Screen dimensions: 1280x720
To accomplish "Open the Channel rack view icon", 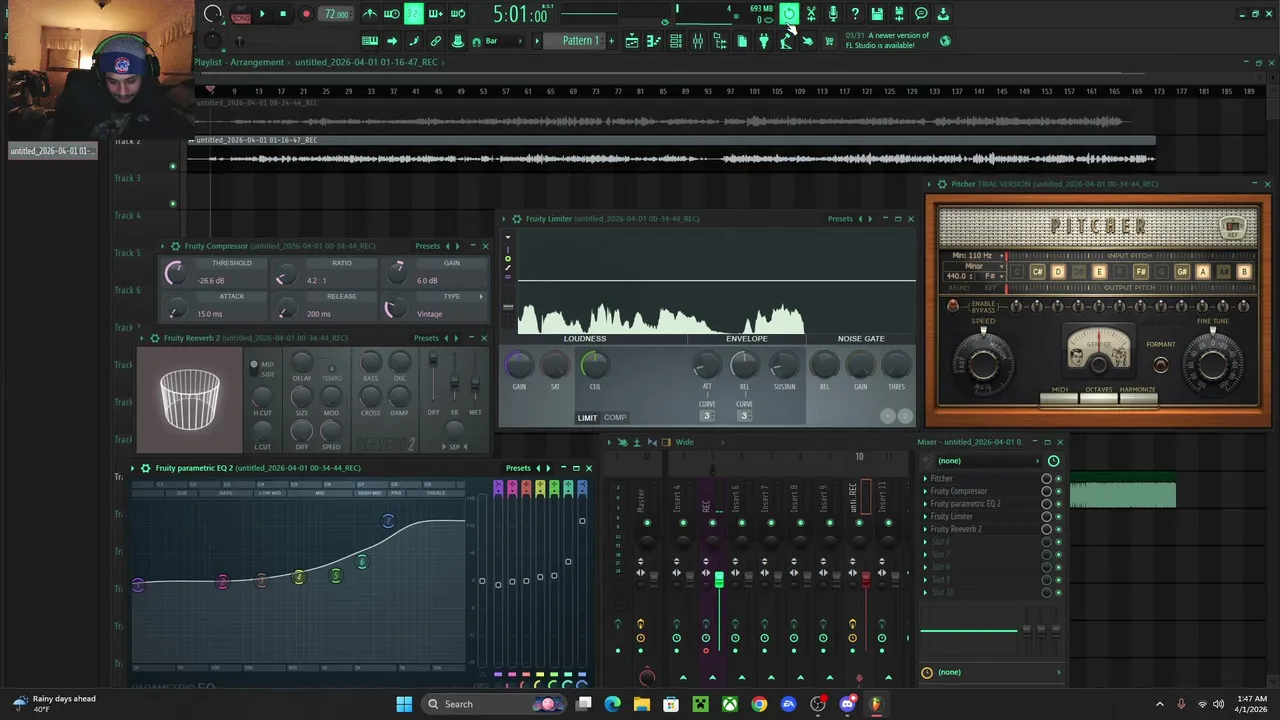I will pyautogui.click(x=676, y=41).
